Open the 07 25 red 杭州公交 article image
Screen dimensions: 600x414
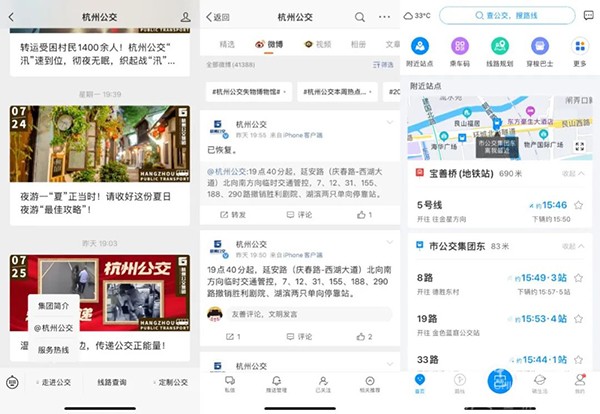tap(100, 293)
